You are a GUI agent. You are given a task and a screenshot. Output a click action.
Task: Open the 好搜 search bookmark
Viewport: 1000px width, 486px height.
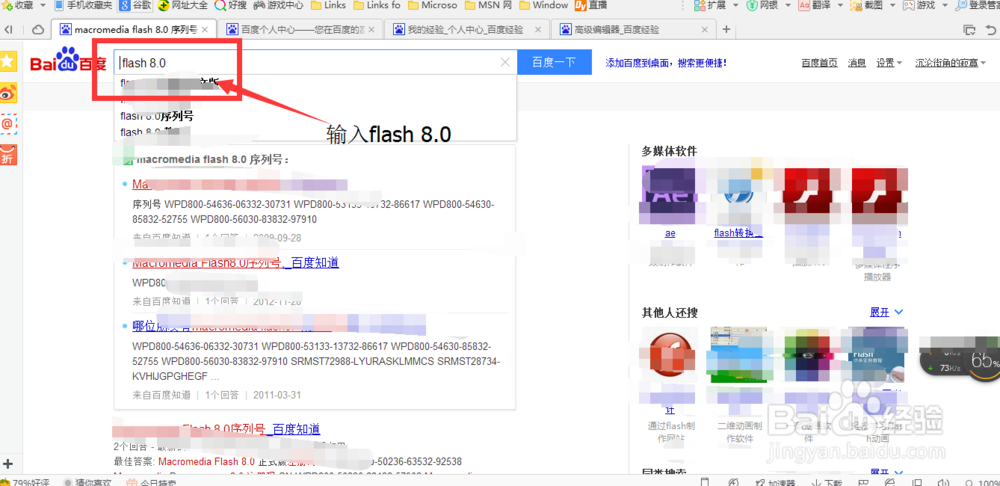tap(229, 5)
